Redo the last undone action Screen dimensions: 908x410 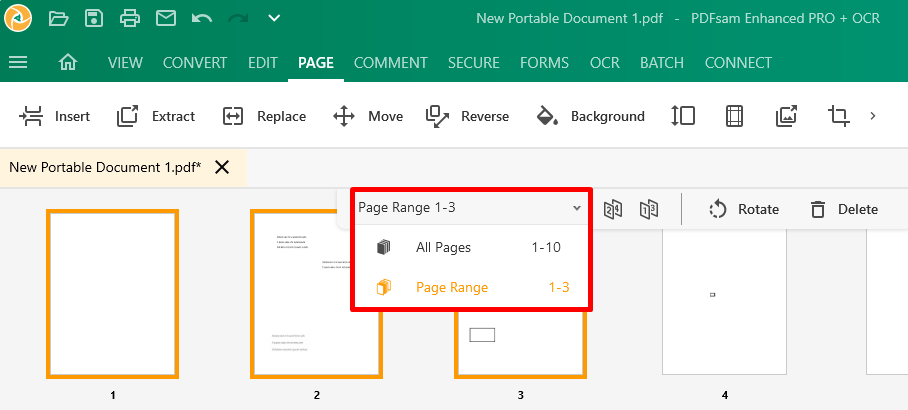238,19
